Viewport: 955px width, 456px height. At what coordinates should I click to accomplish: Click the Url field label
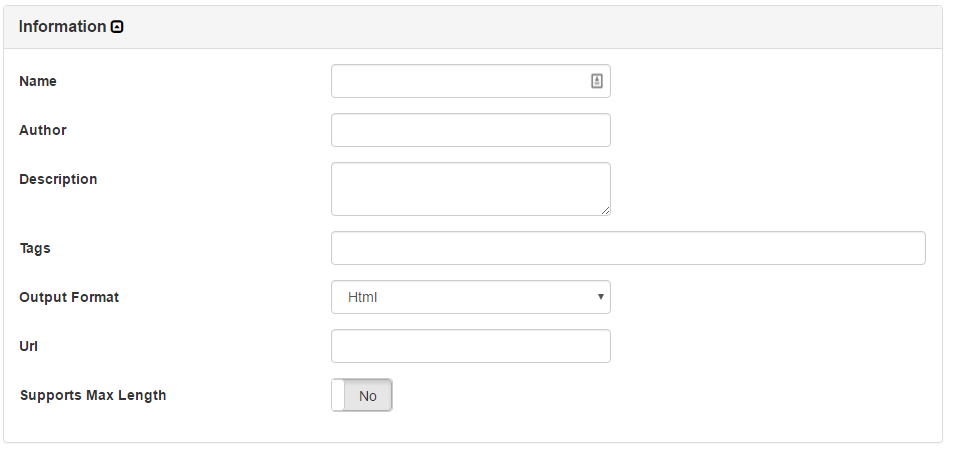[x=28, y=346]
